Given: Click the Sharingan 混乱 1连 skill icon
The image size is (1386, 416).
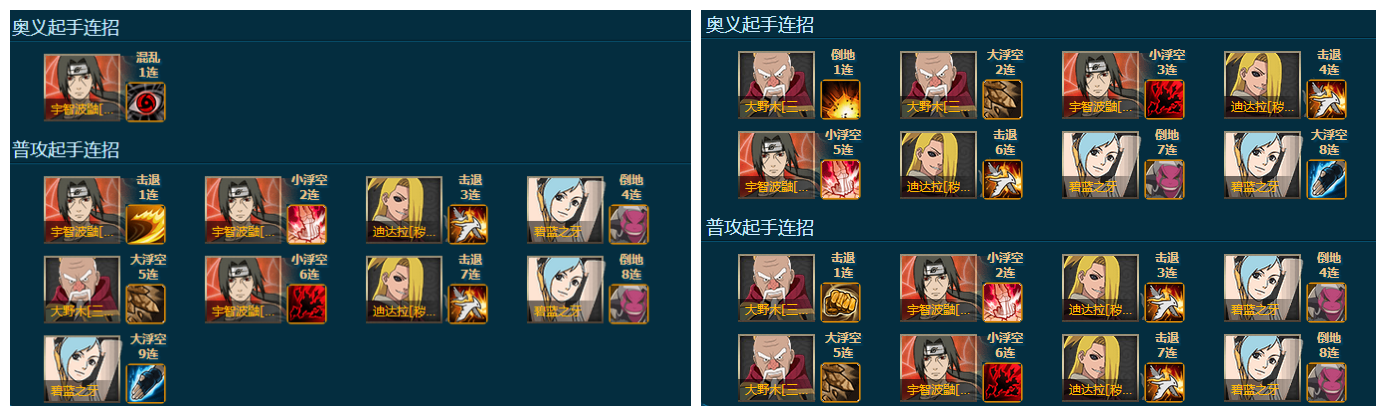Looking at the screenshot, I should 146,101.
